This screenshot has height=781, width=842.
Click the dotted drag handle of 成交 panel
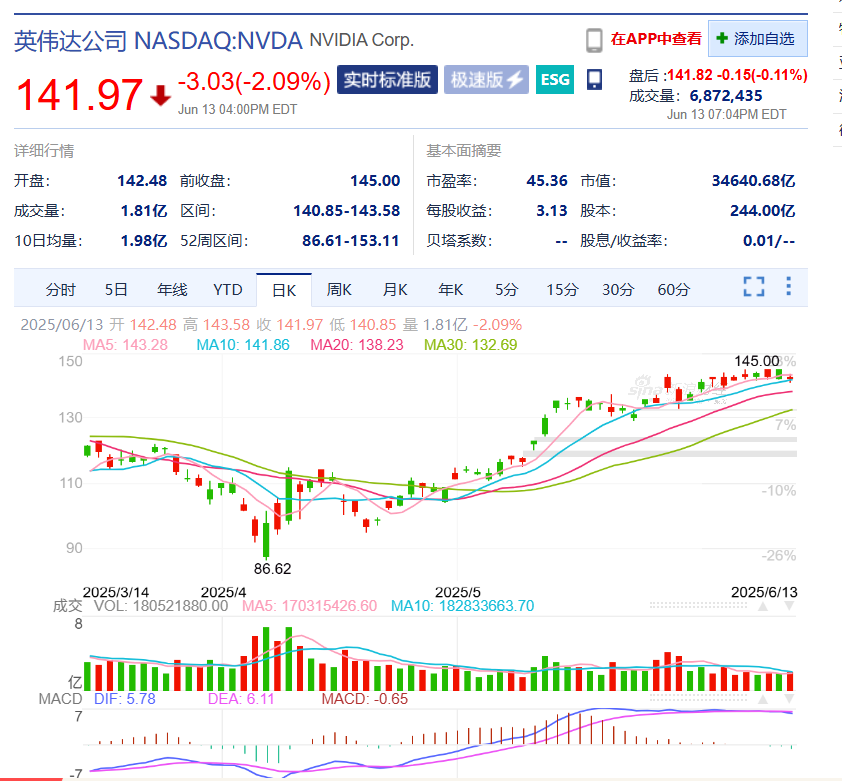pos(698,605)
